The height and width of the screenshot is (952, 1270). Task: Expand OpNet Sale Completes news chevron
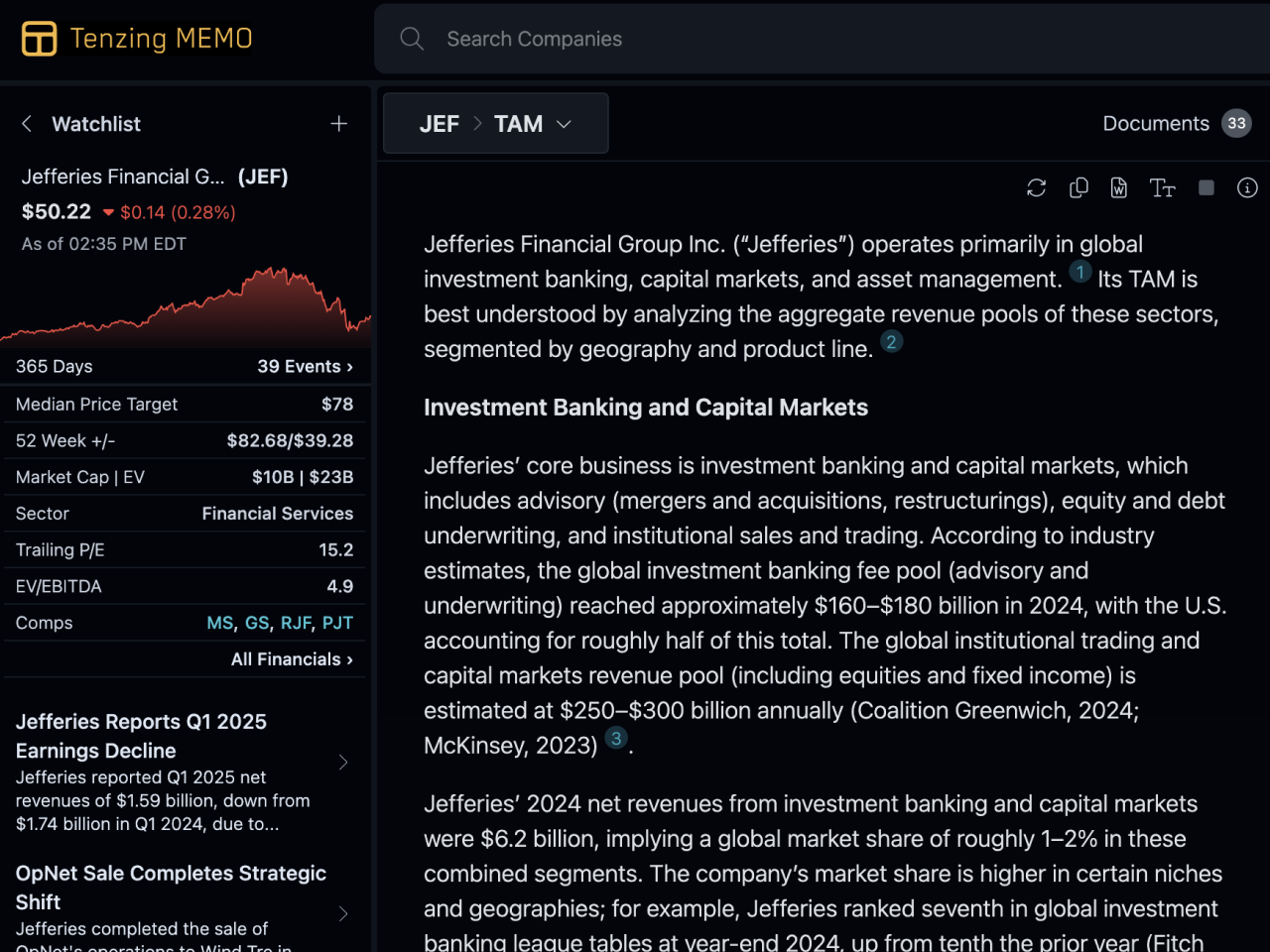pos(343,913)
